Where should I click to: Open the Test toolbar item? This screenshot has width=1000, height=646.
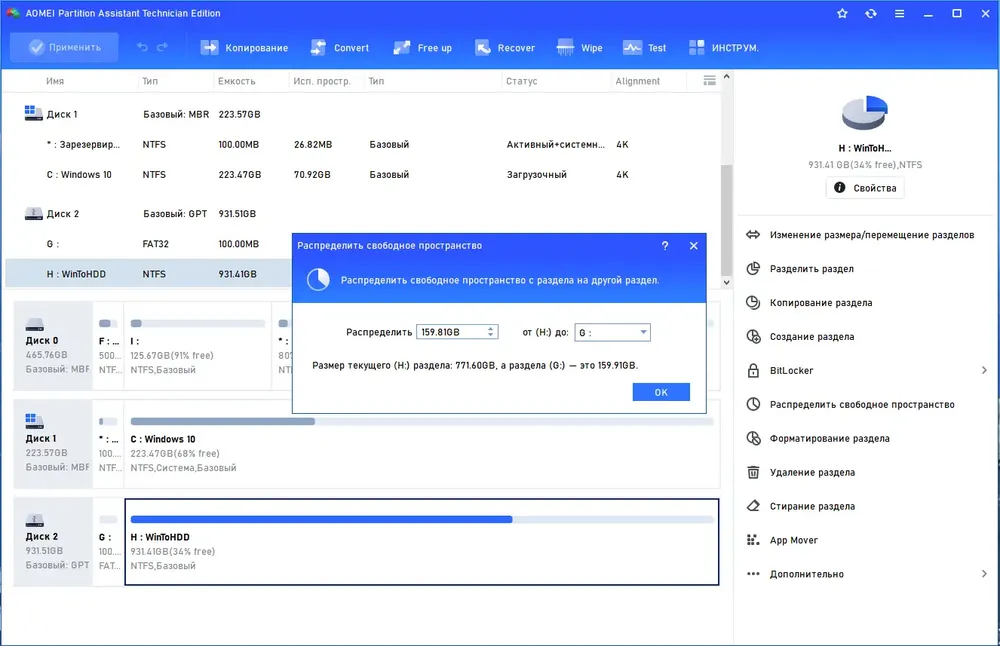(x=644, y=48)
